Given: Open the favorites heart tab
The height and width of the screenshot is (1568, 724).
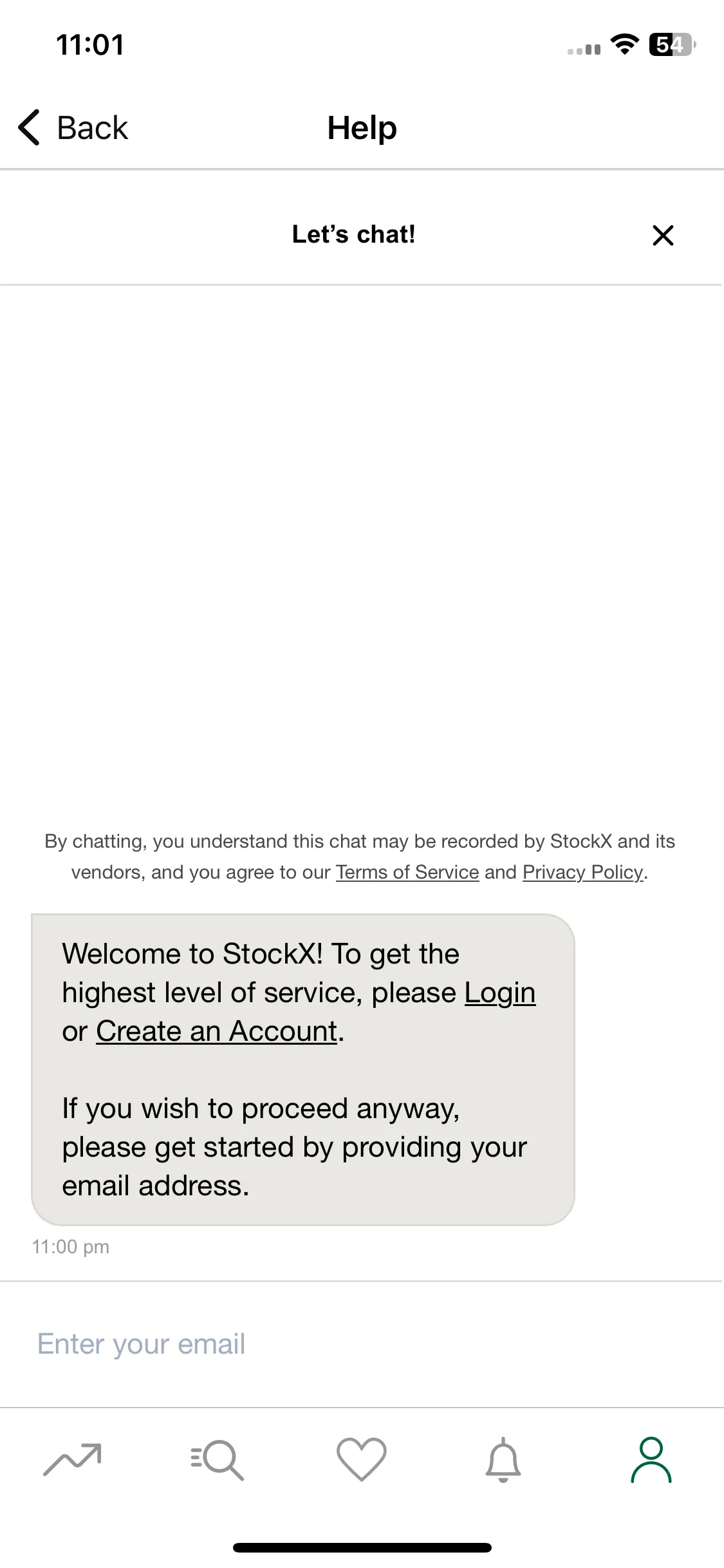Looking at the screenshot, I should tap(362, 1459).
